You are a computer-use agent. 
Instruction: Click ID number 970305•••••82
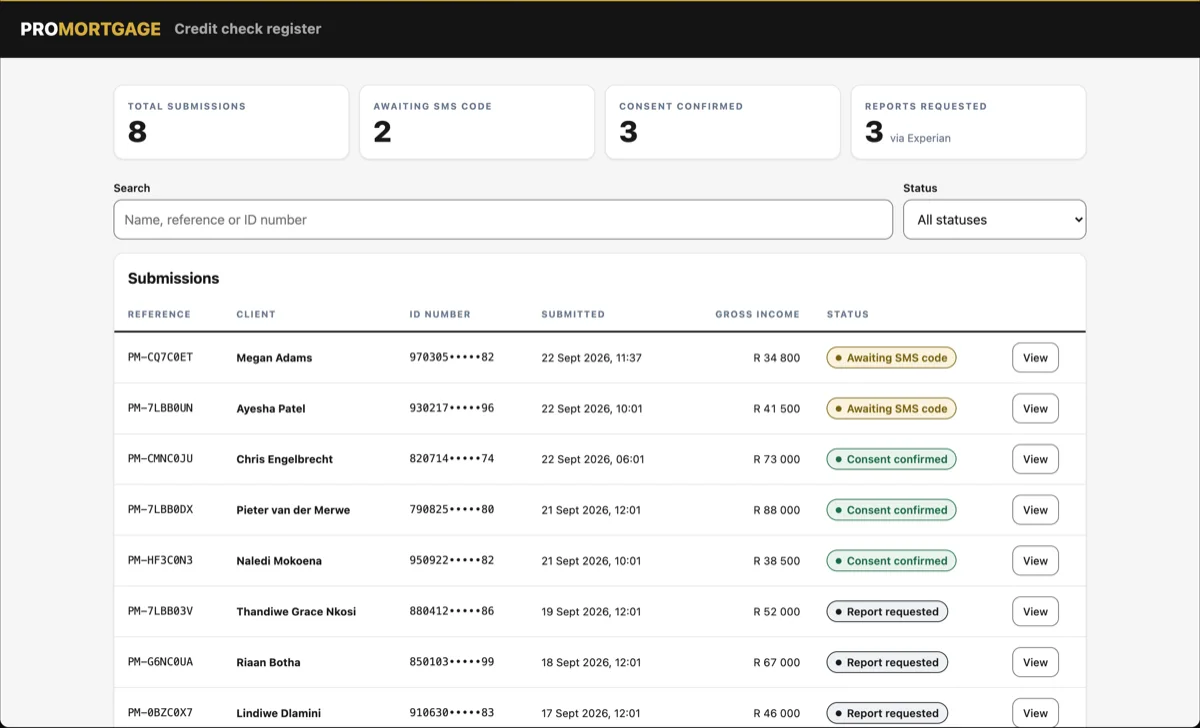click(452, 357)
